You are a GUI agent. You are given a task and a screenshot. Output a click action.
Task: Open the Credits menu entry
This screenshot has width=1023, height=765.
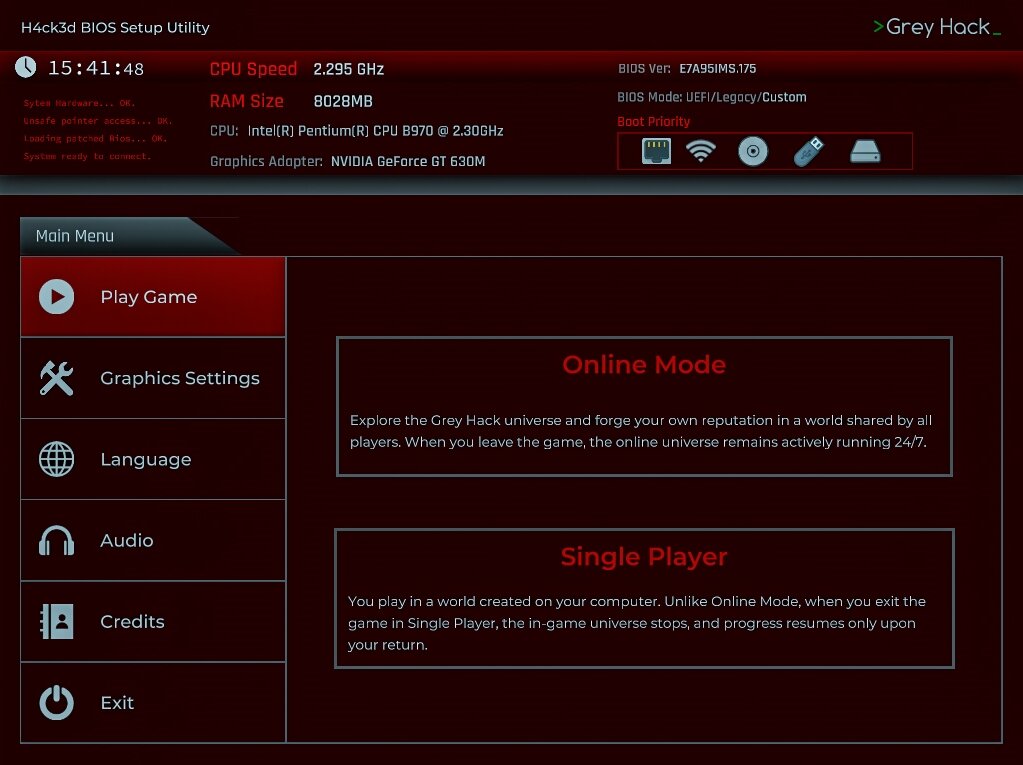pyautogui.click(x=153, y=622)
